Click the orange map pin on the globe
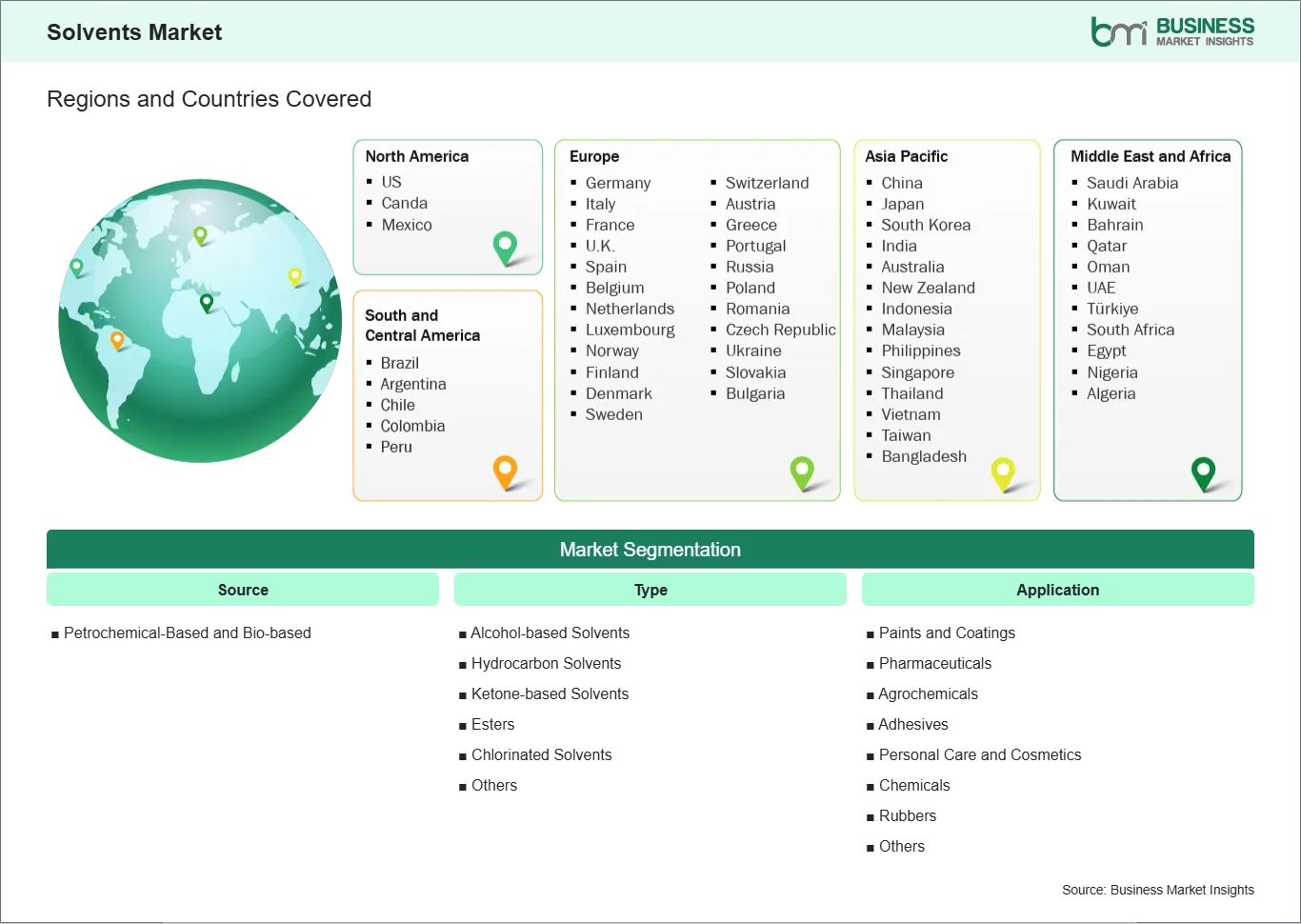 click(117, 339)
